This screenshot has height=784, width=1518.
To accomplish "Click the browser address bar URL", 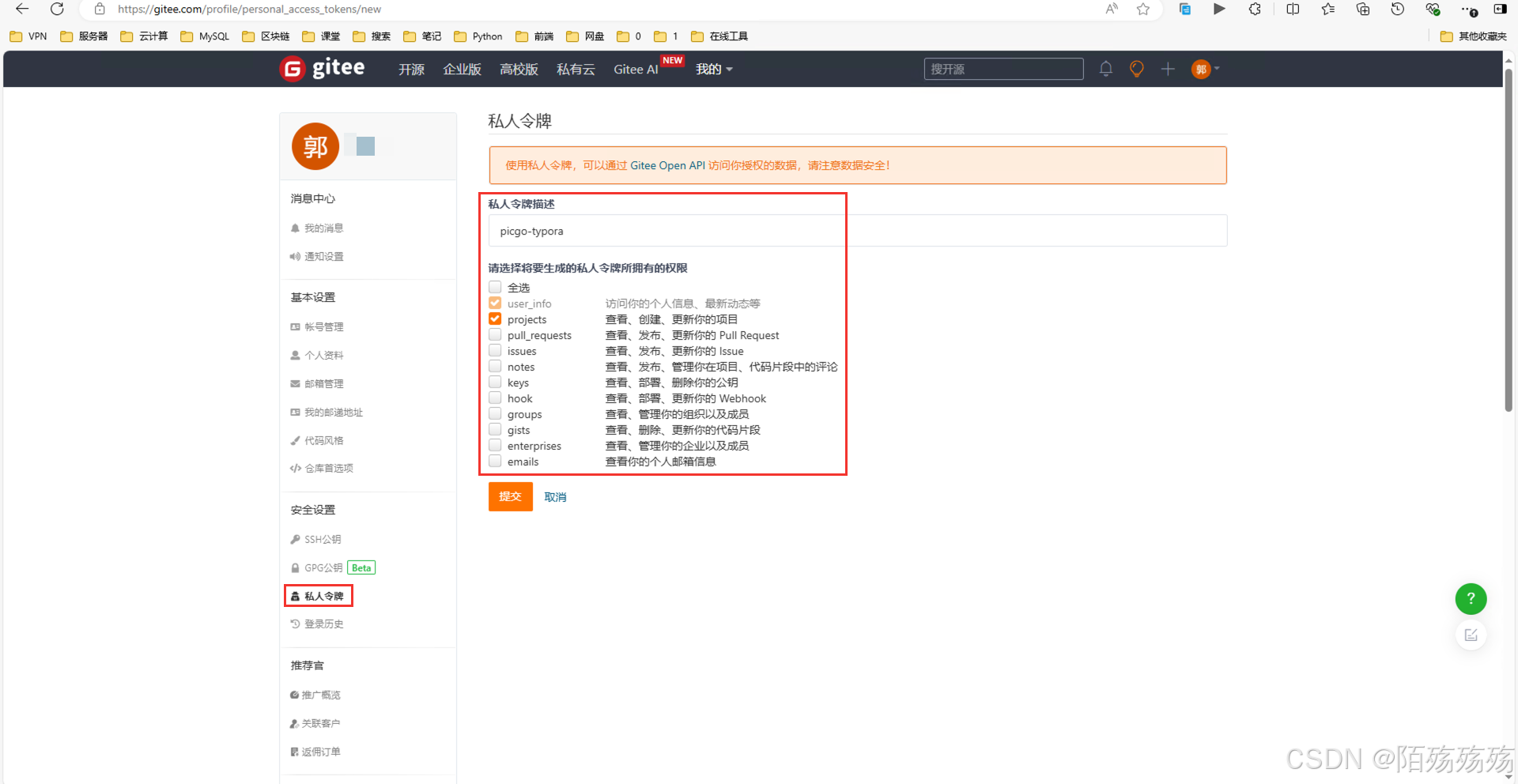I will point(249,9).
